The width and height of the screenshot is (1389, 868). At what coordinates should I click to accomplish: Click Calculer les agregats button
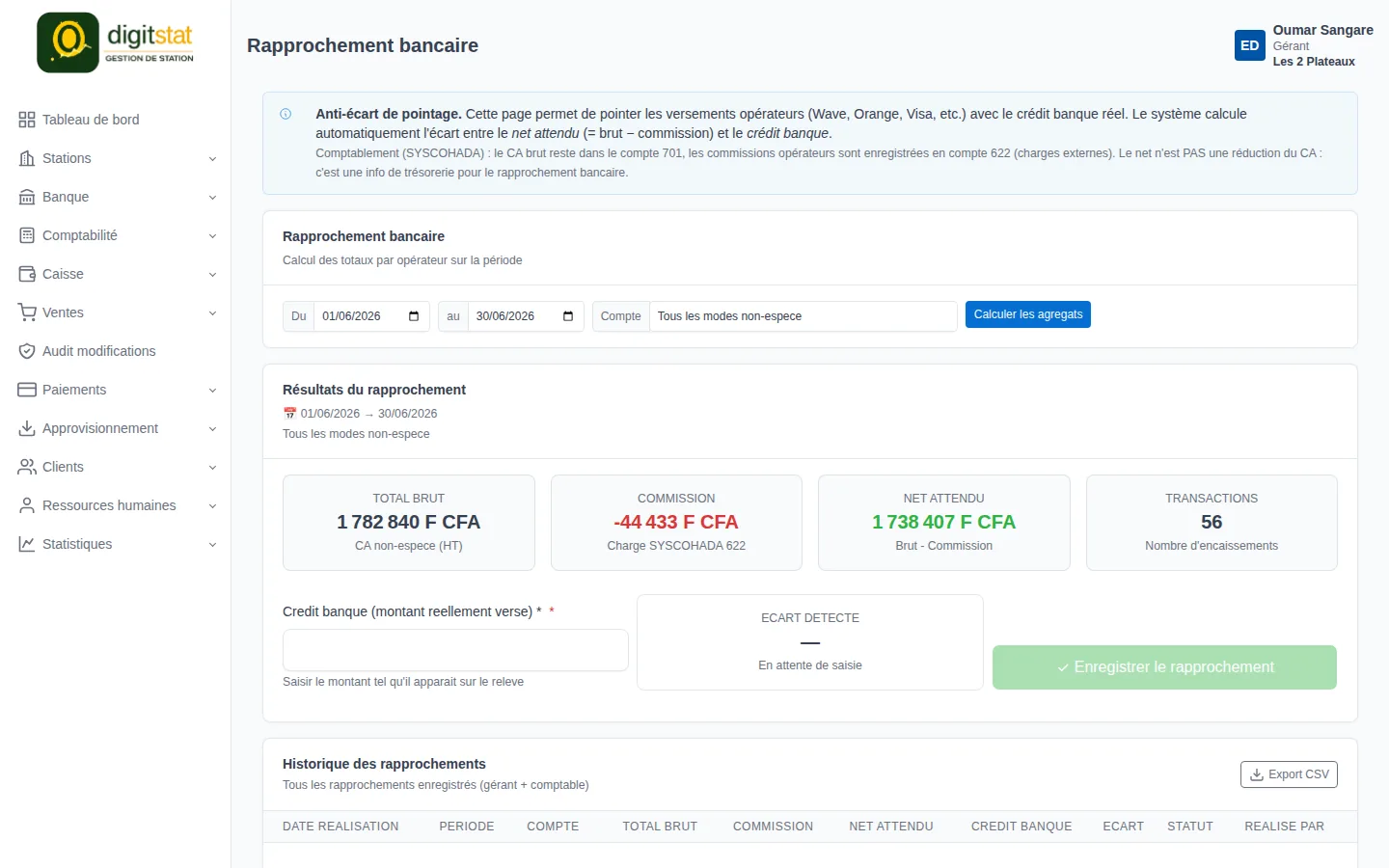[1028, 314]
